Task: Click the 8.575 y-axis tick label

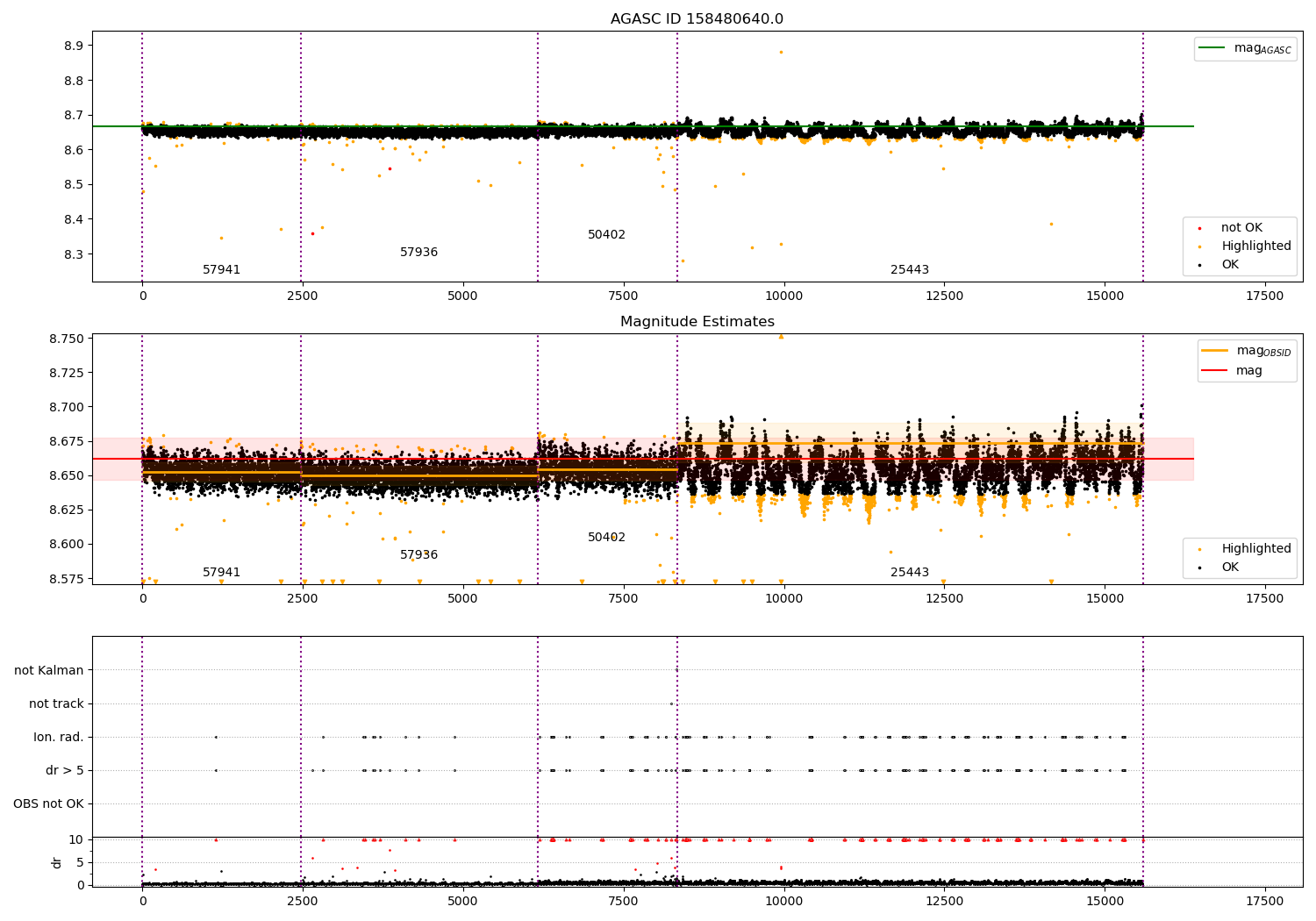Action: (x=65, y=579)
